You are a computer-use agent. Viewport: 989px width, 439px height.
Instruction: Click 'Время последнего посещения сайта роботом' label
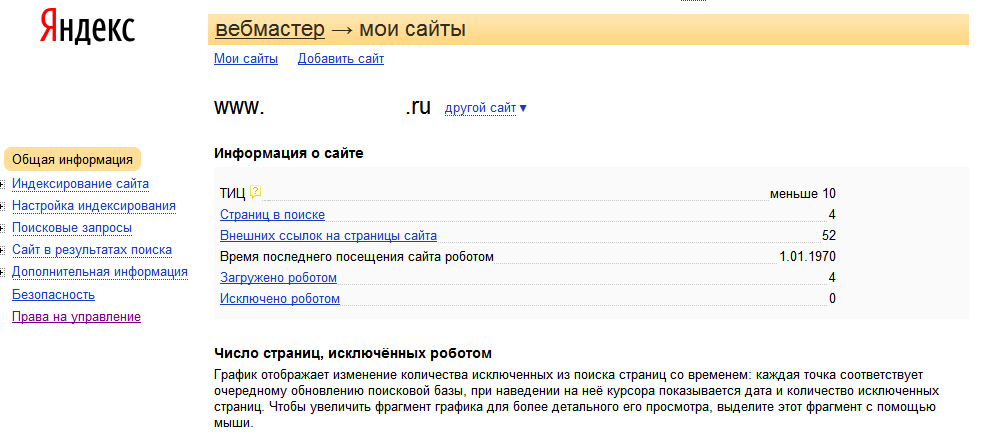pos(357,257)
